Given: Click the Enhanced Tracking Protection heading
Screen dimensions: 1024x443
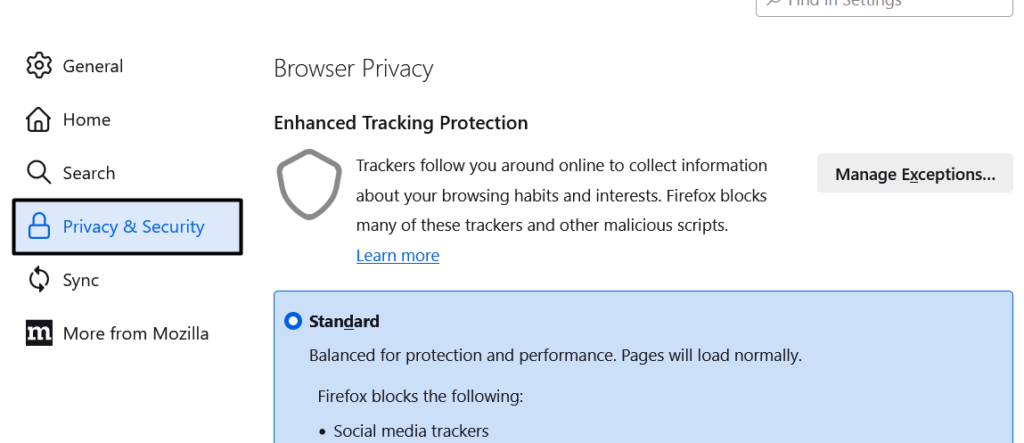Looking at the screenshot, I should (x=400, y=123).
